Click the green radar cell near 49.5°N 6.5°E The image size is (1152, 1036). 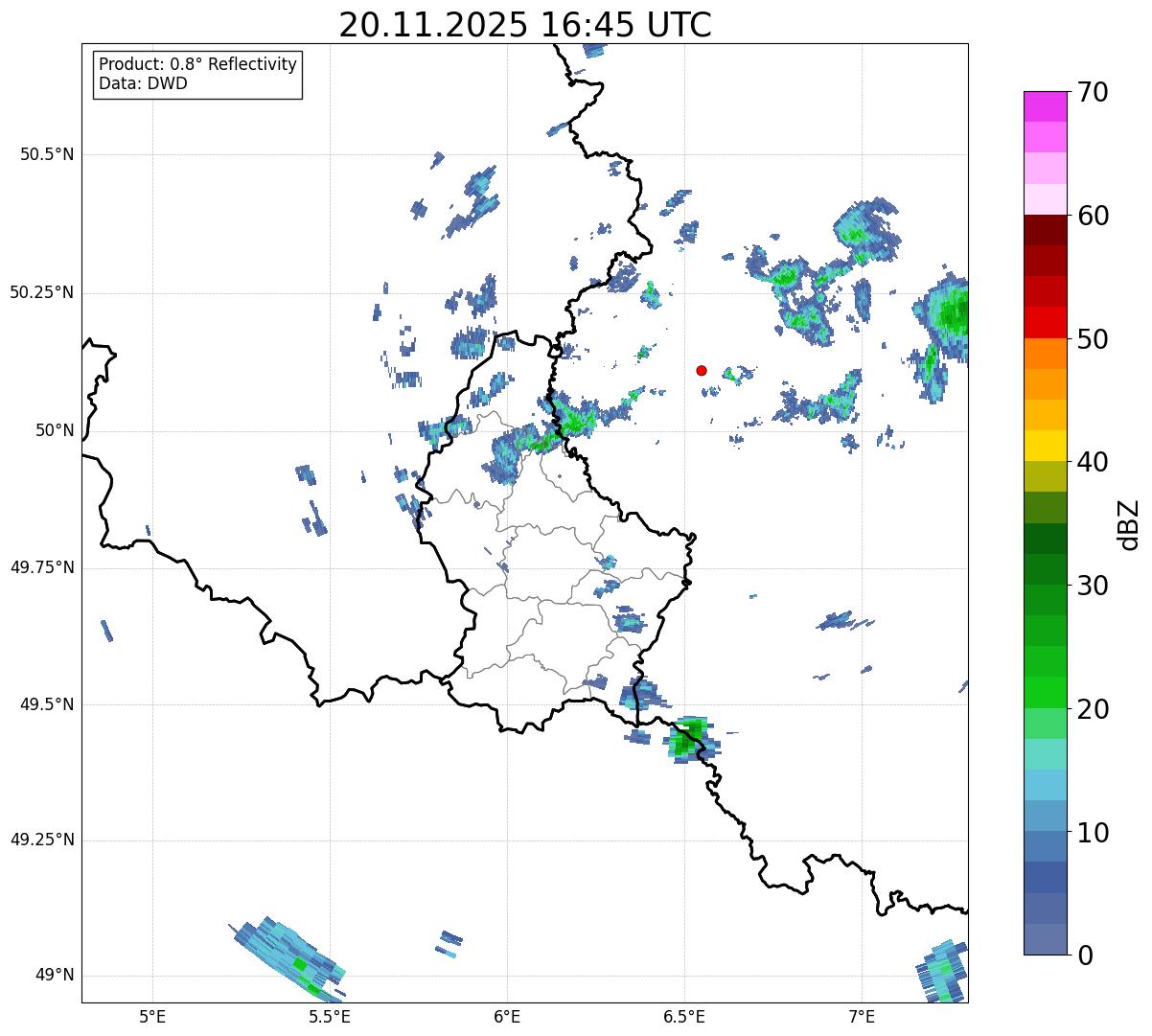[687, 738]
